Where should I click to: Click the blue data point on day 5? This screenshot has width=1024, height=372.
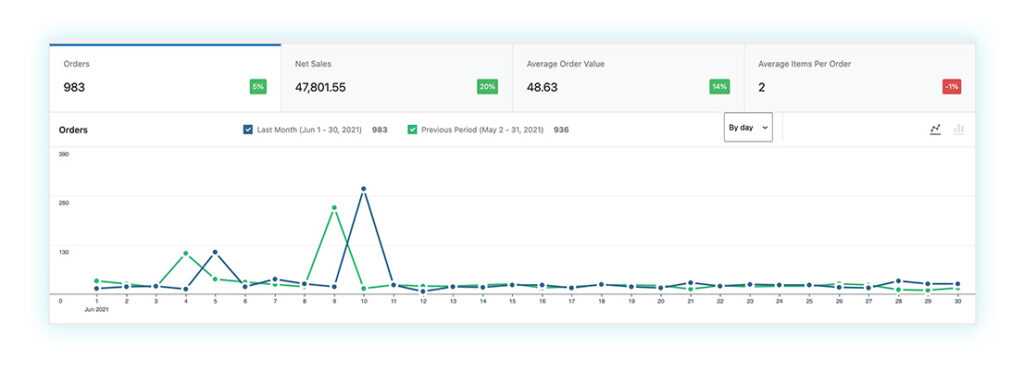(x=215, y=252)
